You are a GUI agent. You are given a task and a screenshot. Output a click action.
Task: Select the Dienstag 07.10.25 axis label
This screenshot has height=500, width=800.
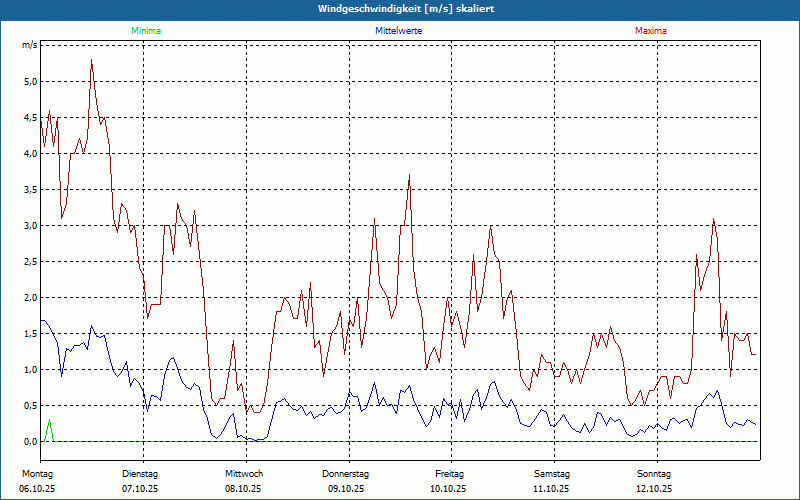[x=140, y=481]
